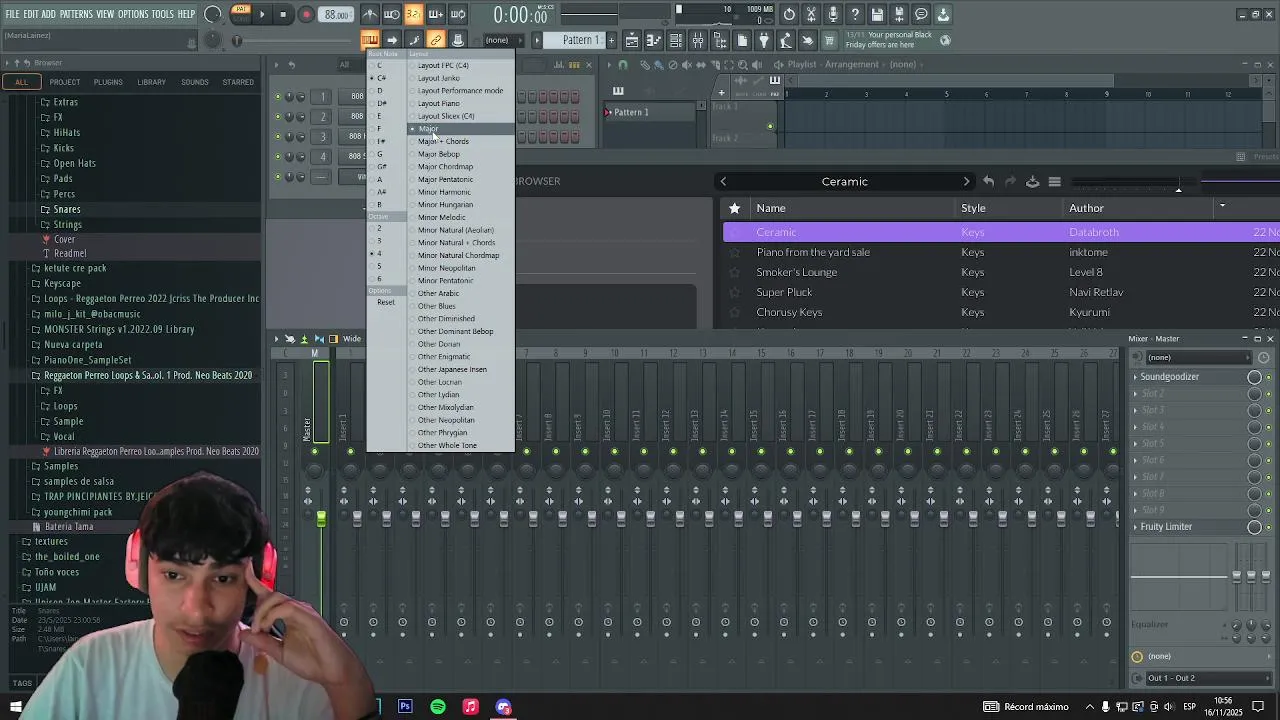Switch to browser LIBRARY tab
Image resolution: width=1280 pixels, height=720 pixels.
(152, 82)
